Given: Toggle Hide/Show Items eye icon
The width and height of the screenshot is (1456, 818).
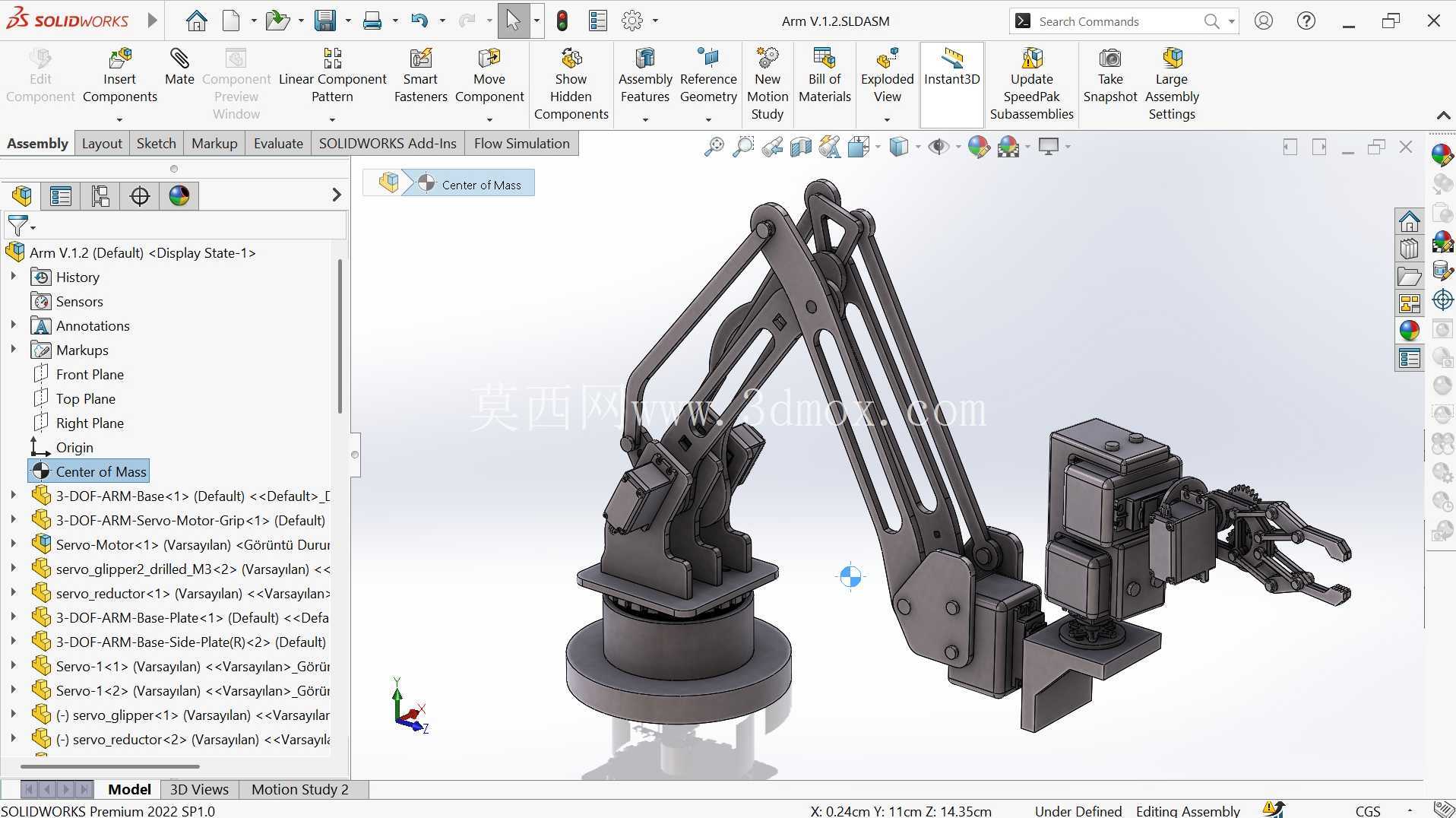Looking at the screenshot, I should tap(939, 146).
